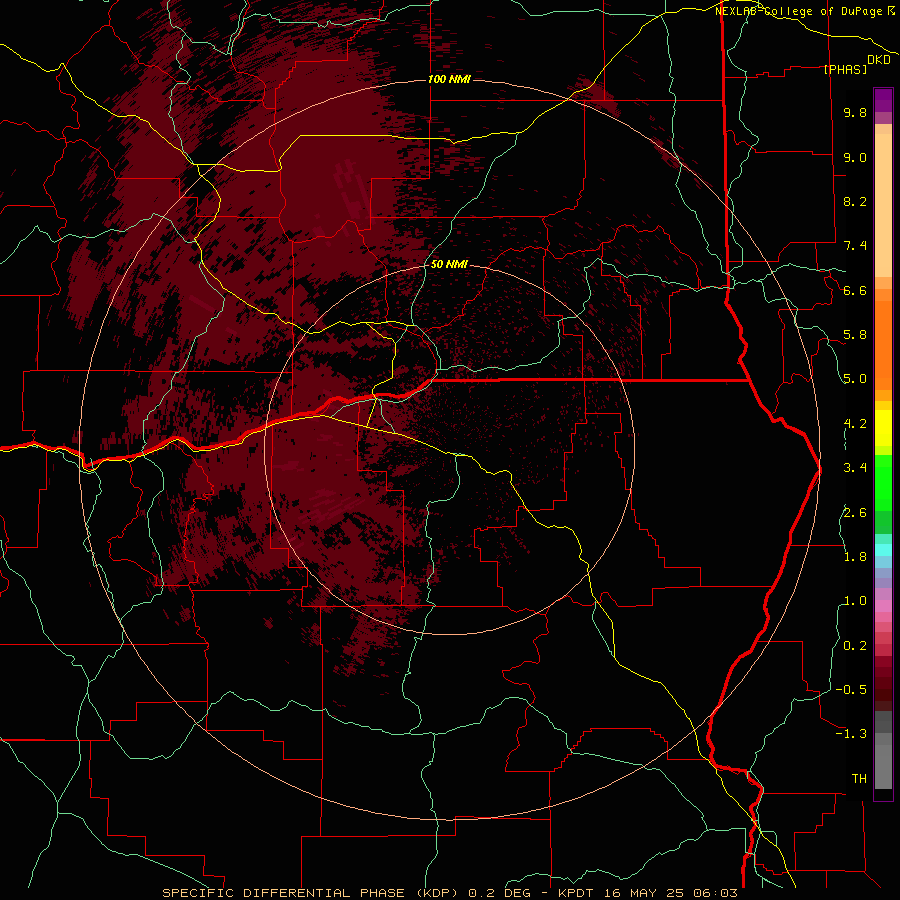The width and height of the screenshot is (900, 900).
Task: Pick the orange band of the color scale
Action: click(x=883, y=345)
